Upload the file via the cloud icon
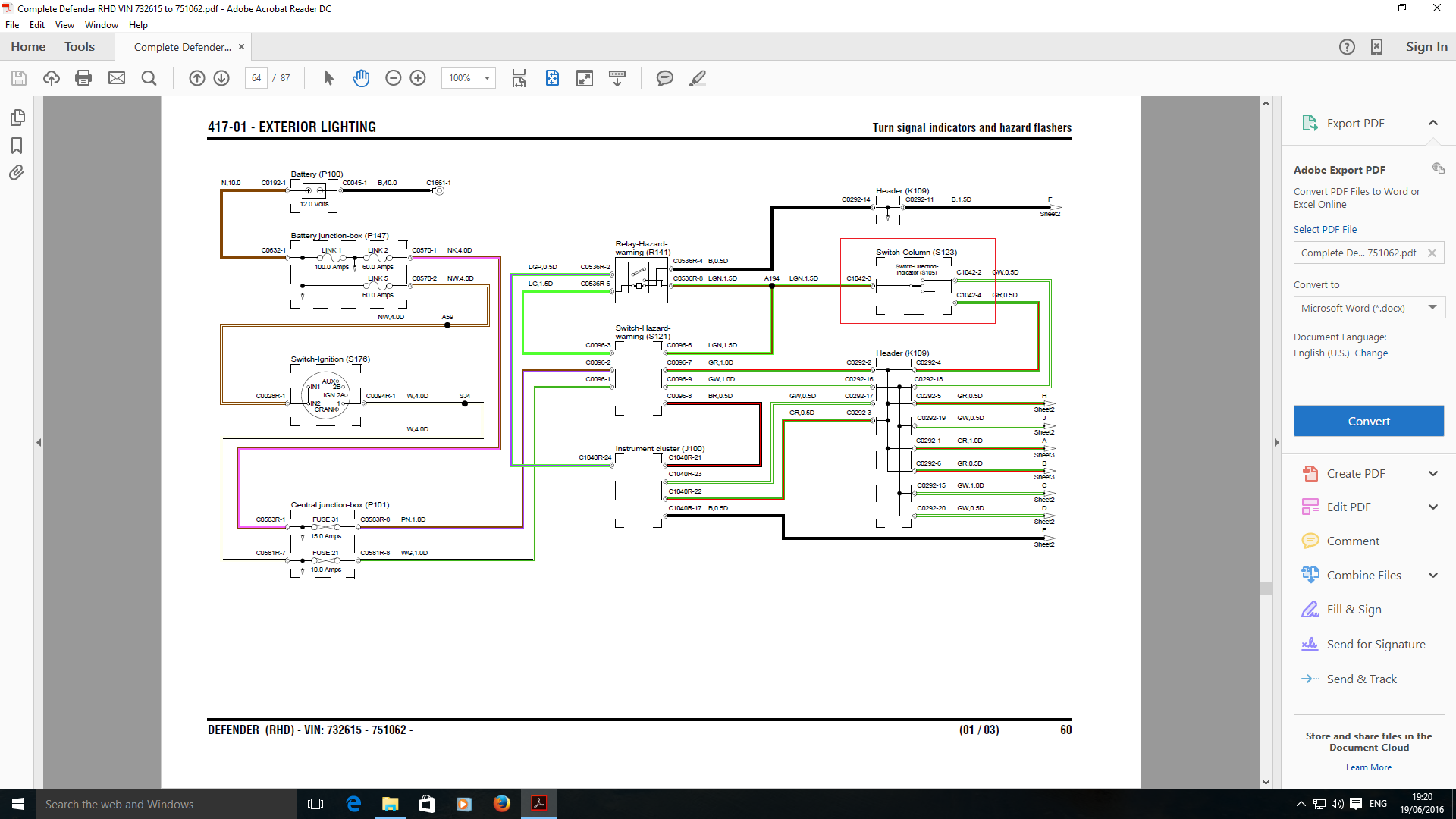This screenshot has height=819, width=1456. click(x=52, y=78)
